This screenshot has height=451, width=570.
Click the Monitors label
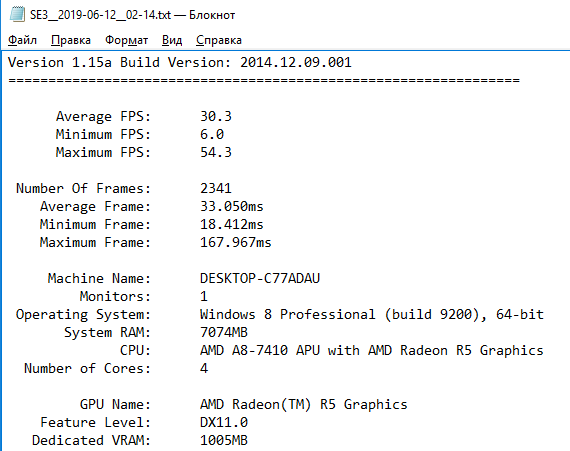tap(115, 297)
